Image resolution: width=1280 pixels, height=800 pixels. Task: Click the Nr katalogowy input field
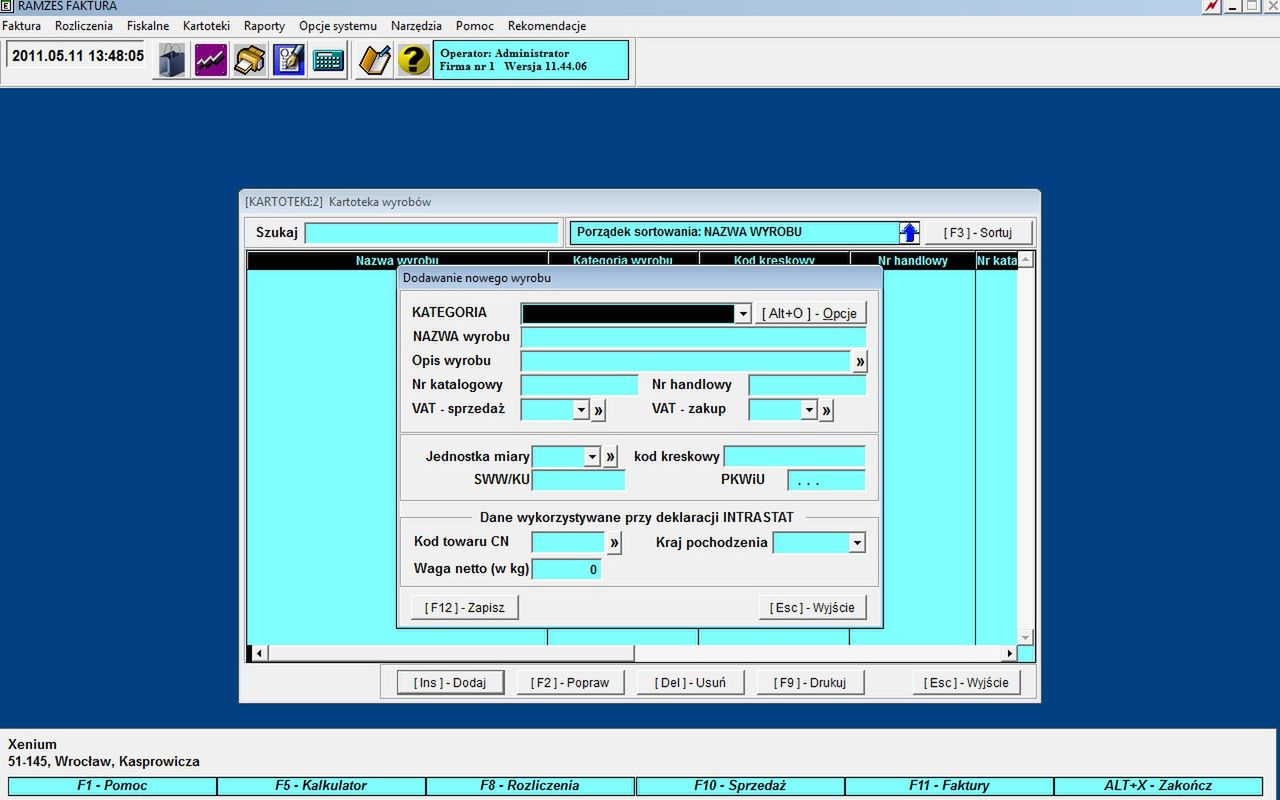pos(579,385)
